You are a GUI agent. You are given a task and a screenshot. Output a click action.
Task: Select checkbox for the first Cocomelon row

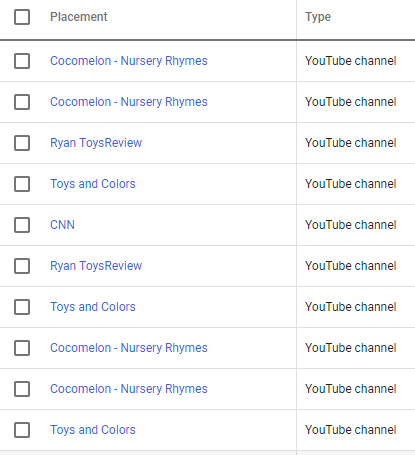(22, 61)
